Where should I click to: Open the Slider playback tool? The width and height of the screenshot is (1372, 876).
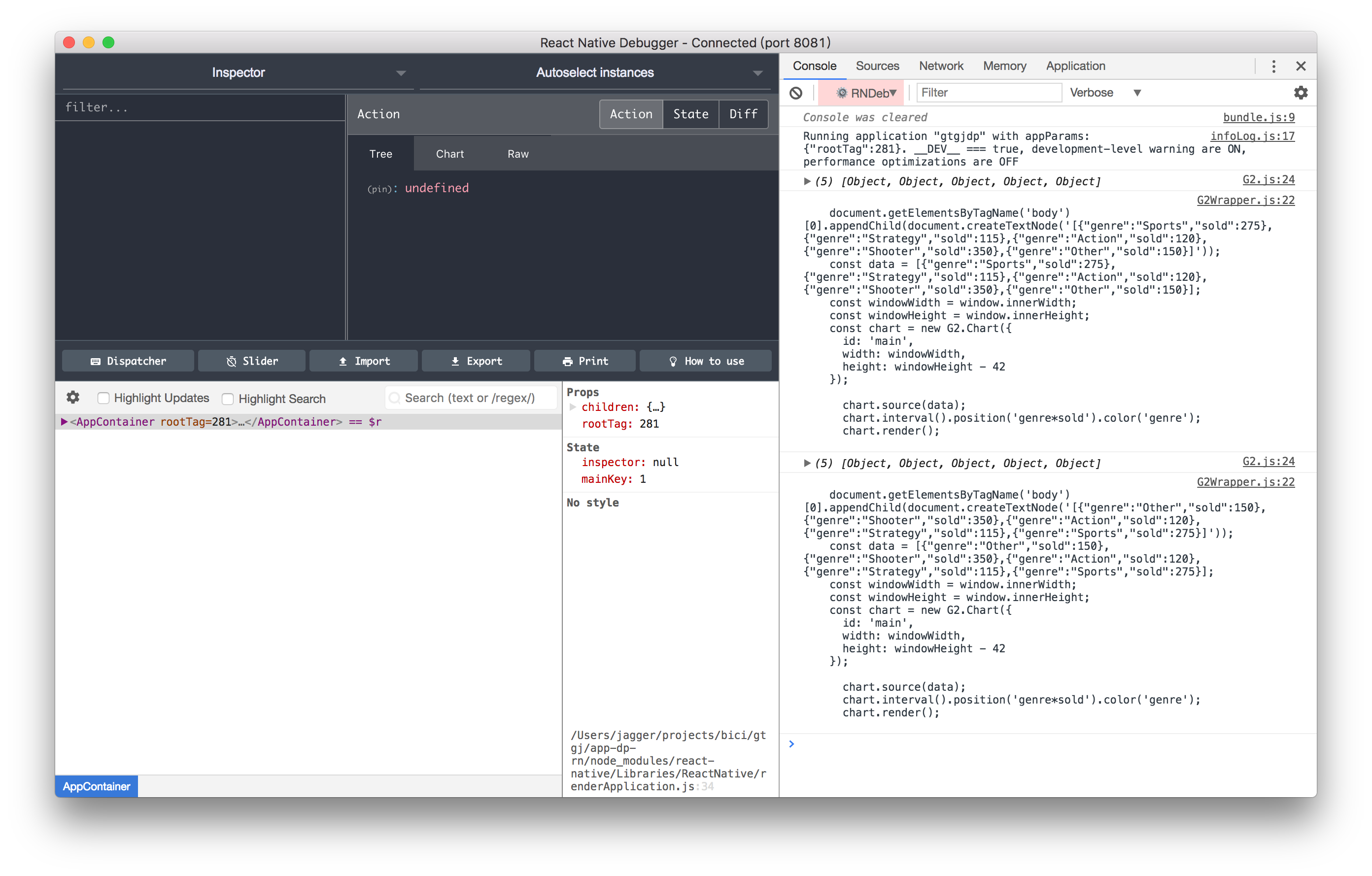[x=251, y=361]
